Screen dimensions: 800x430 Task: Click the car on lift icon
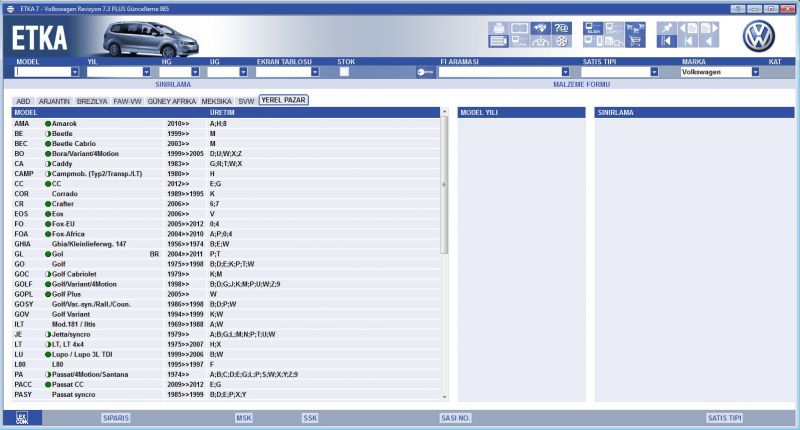[x=541, y=41]
